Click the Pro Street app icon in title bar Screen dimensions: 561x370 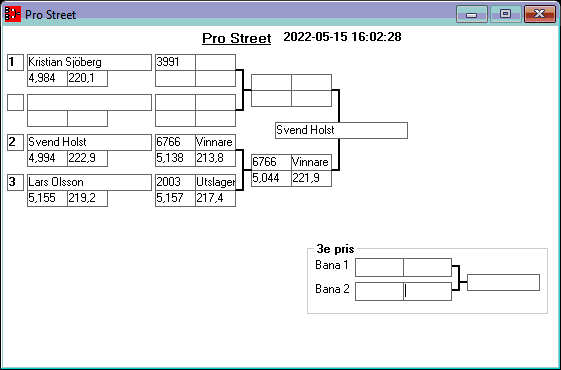pos(13,14)
